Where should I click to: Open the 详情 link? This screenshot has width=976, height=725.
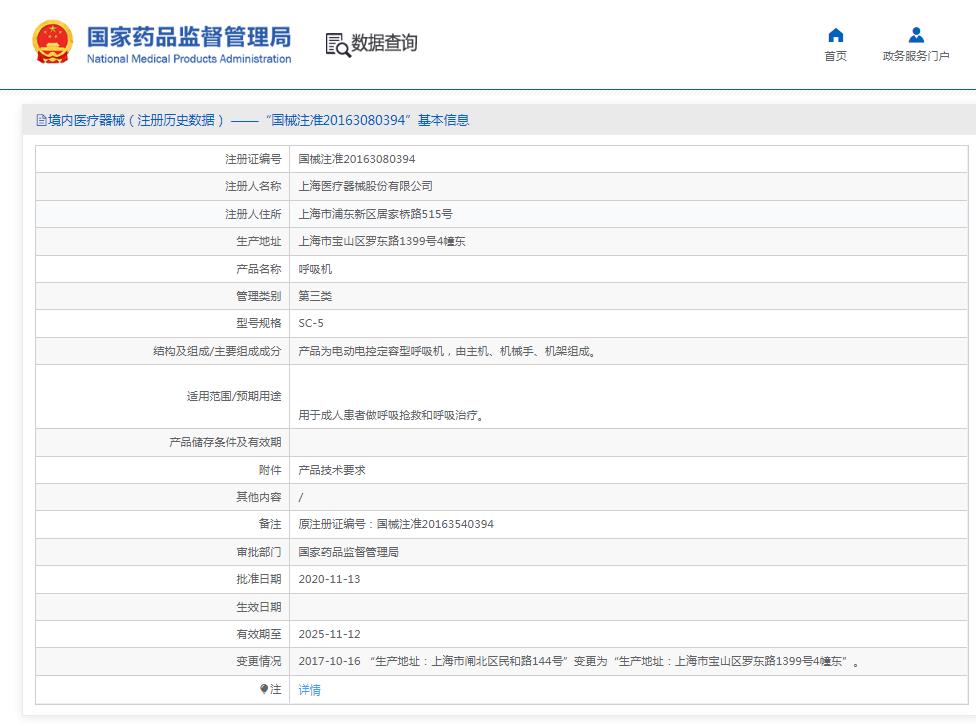(x=310, y=690)
